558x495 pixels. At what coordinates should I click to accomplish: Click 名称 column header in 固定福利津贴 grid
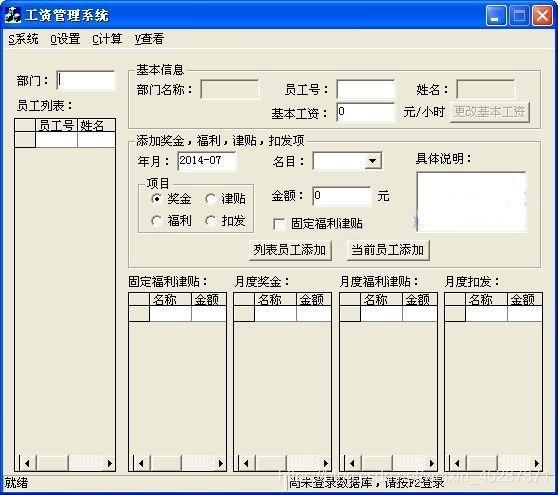(x=170, y=299)
